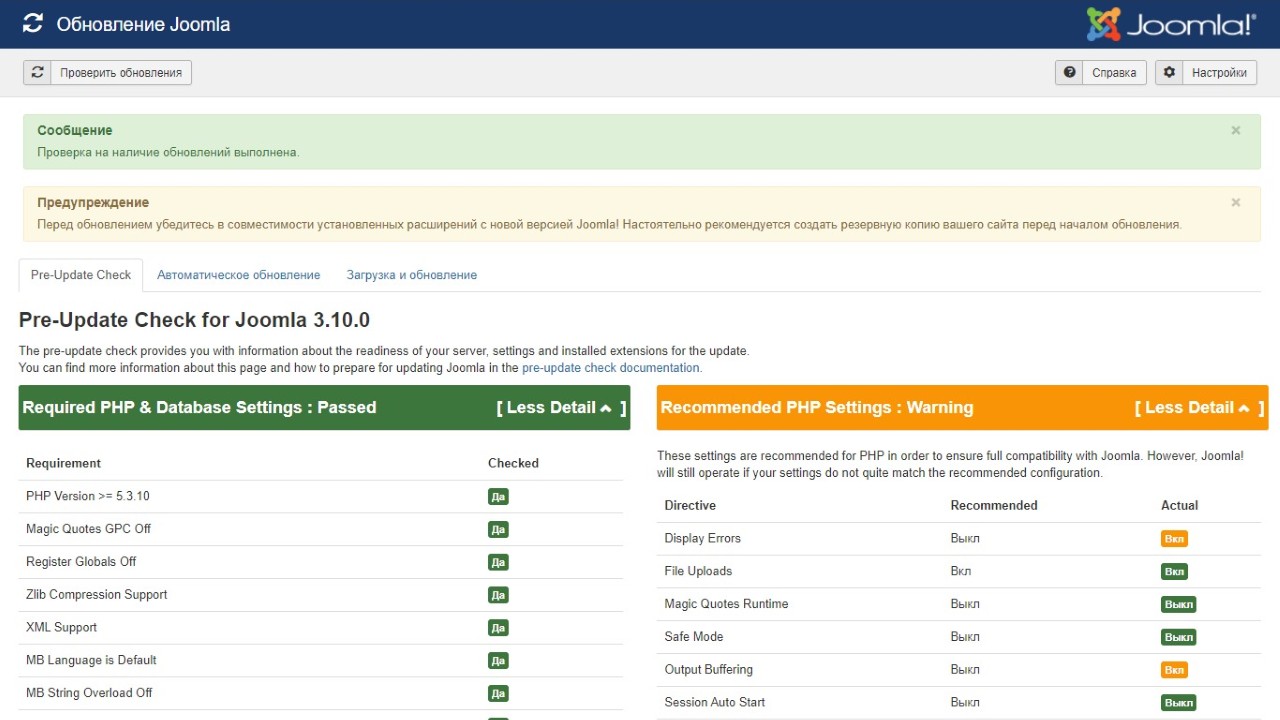Screen dimensions: 1280x720
Task: Click the MB Language is Default requirement
Action: coord(92,660)
